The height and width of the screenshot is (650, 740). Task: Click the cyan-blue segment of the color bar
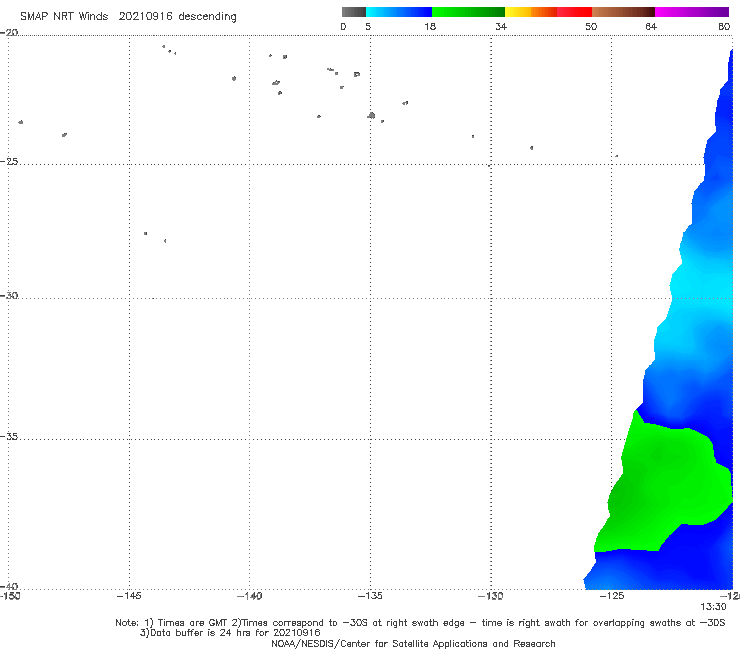399,12
